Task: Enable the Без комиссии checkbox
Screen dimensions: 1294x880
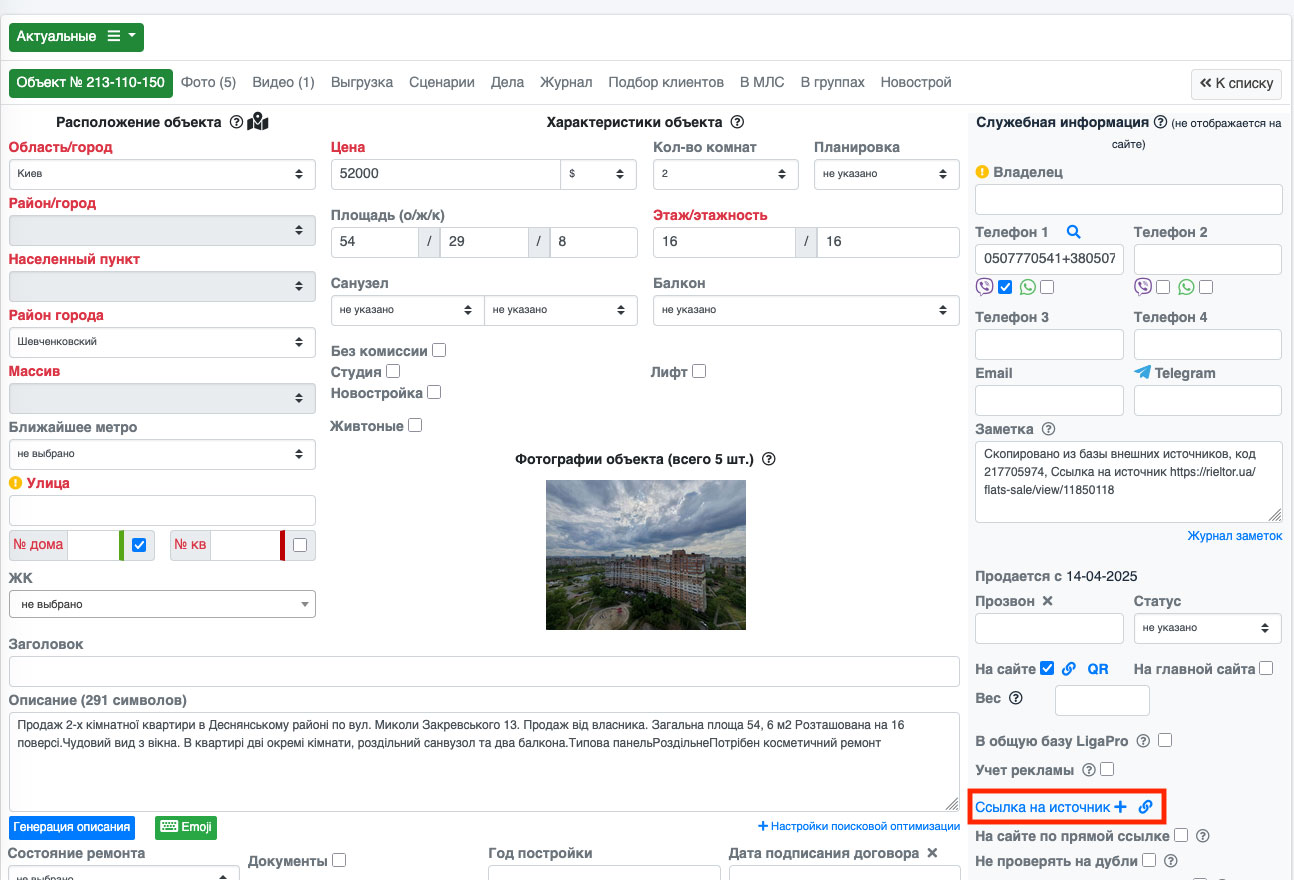Action: (439, 351)
